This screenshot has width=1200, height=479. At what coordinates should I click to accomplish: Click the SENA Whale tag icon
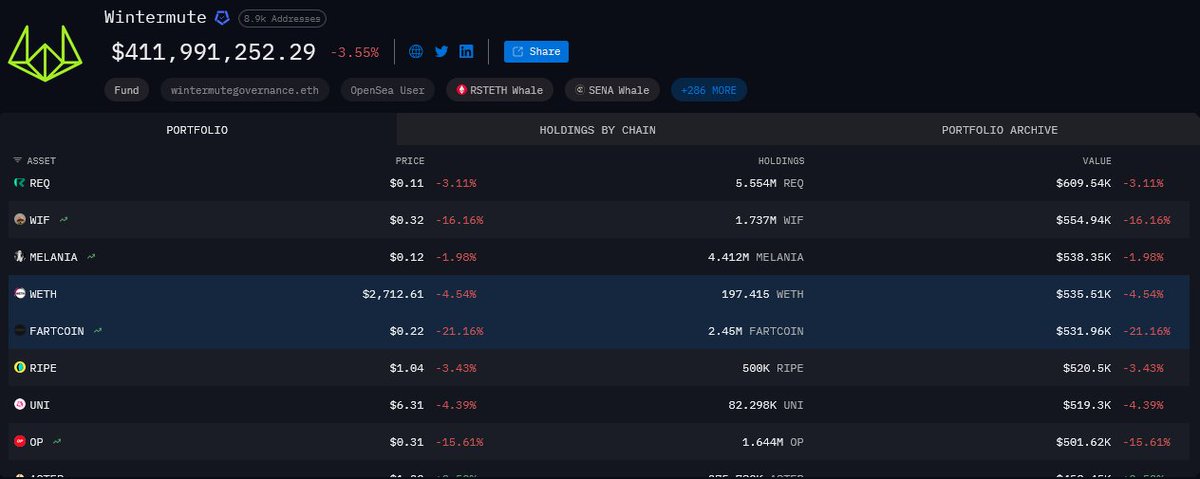tap(580, 90)
